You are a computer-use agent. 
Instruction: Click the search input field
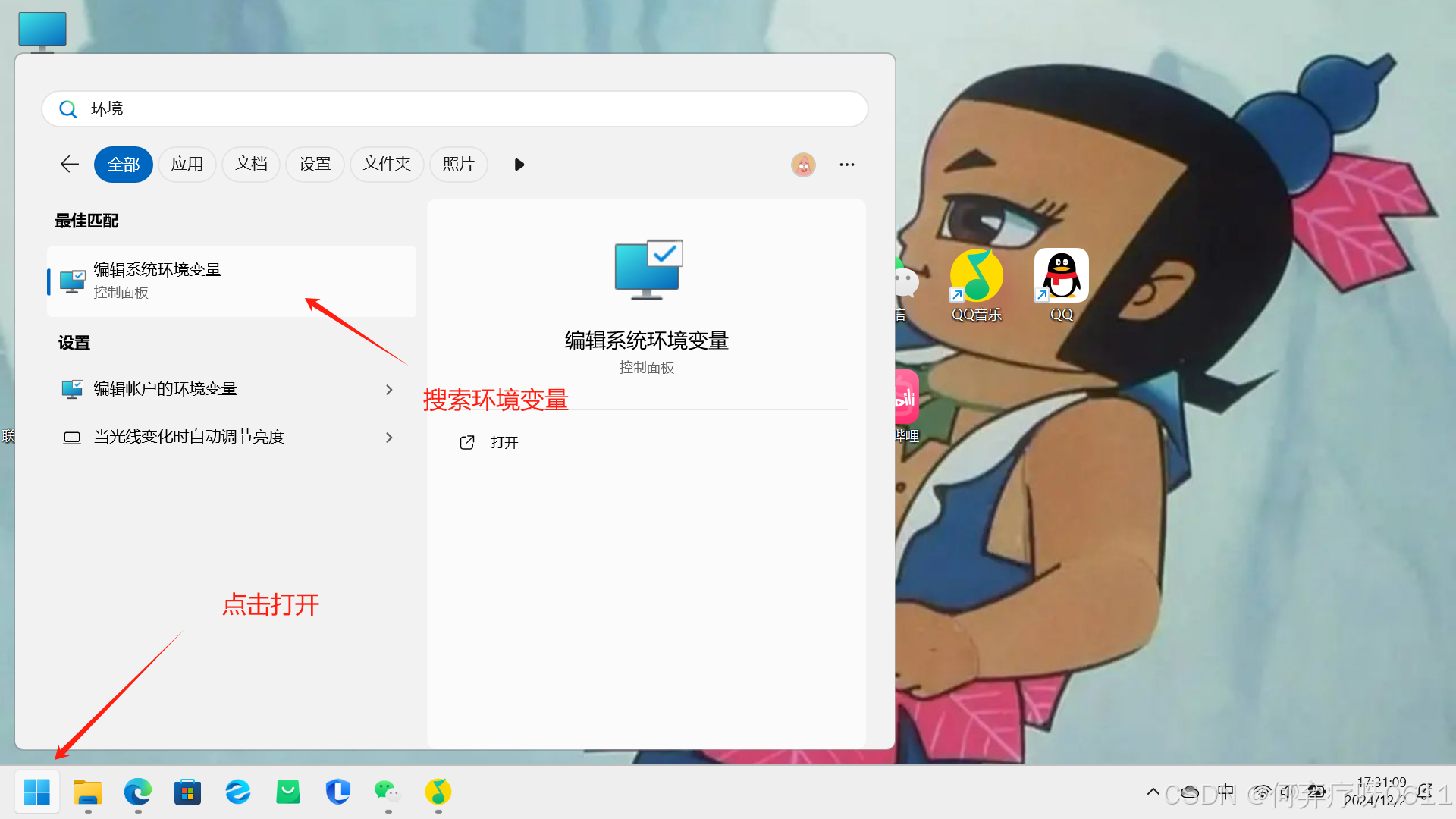click(x=455, y=109)
